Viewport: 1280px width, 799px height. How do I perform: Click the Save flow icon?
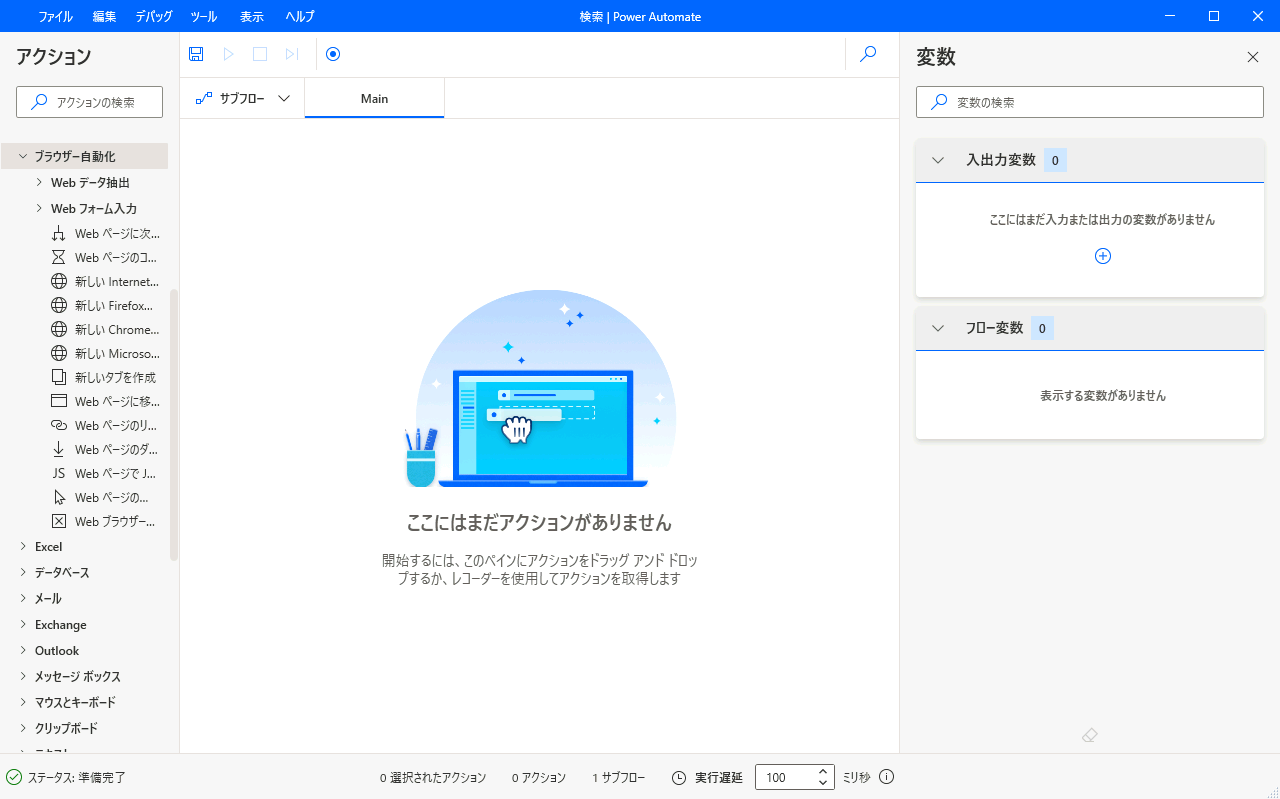[x=196, y=54]
